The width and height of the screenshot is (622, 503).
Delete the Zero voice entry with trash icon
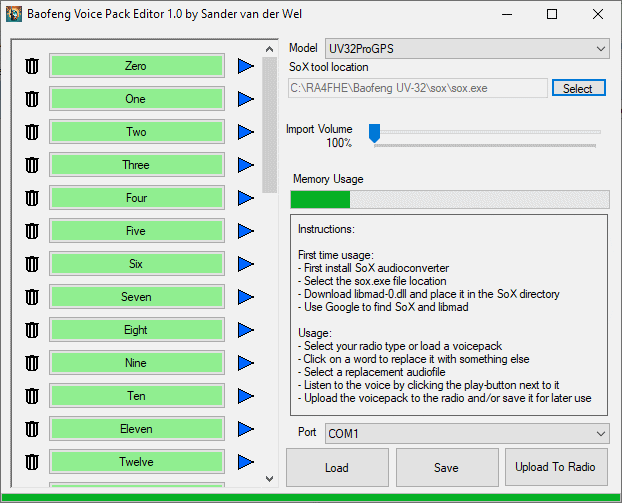pos(32,66)
